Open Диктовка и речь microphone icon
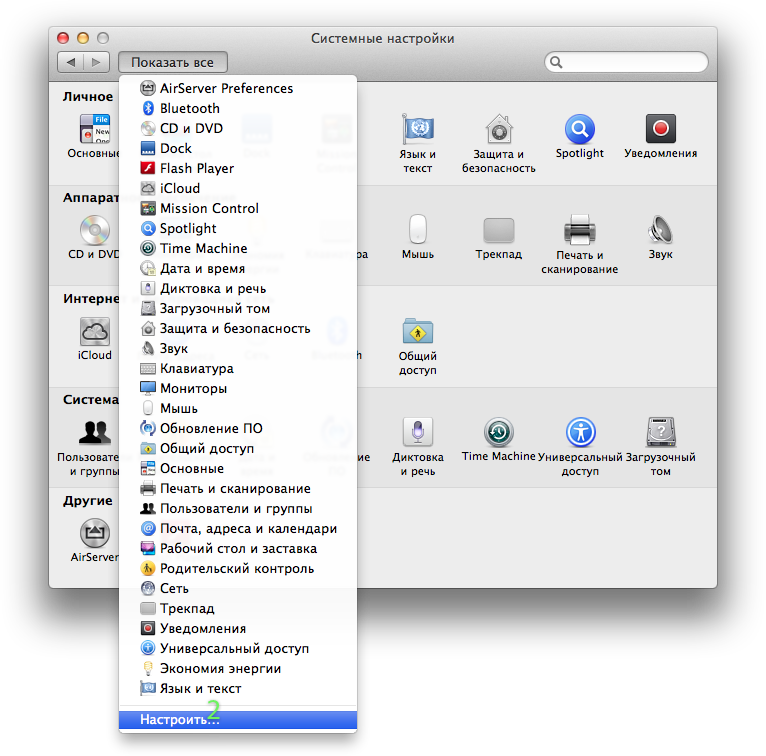The width and height of the screenshot is (766, 756). click(x=418, y=431)
